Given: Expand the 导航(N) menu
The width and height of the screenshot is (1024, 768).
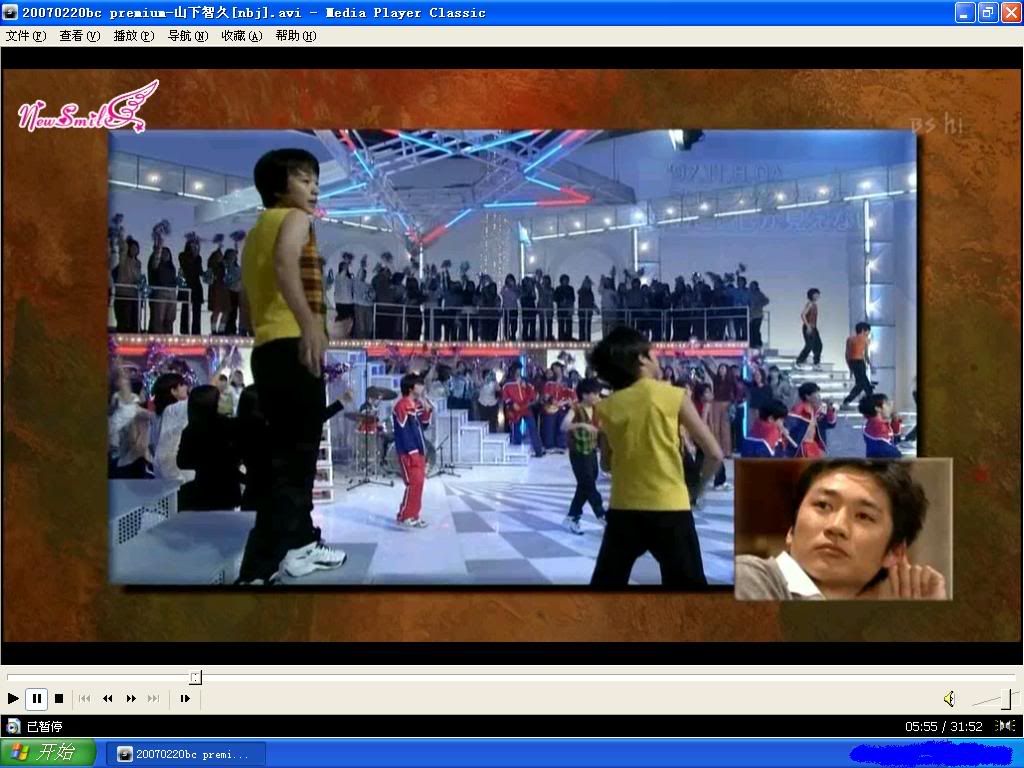Looking at the screenshot, I should (x=188, y=36).
